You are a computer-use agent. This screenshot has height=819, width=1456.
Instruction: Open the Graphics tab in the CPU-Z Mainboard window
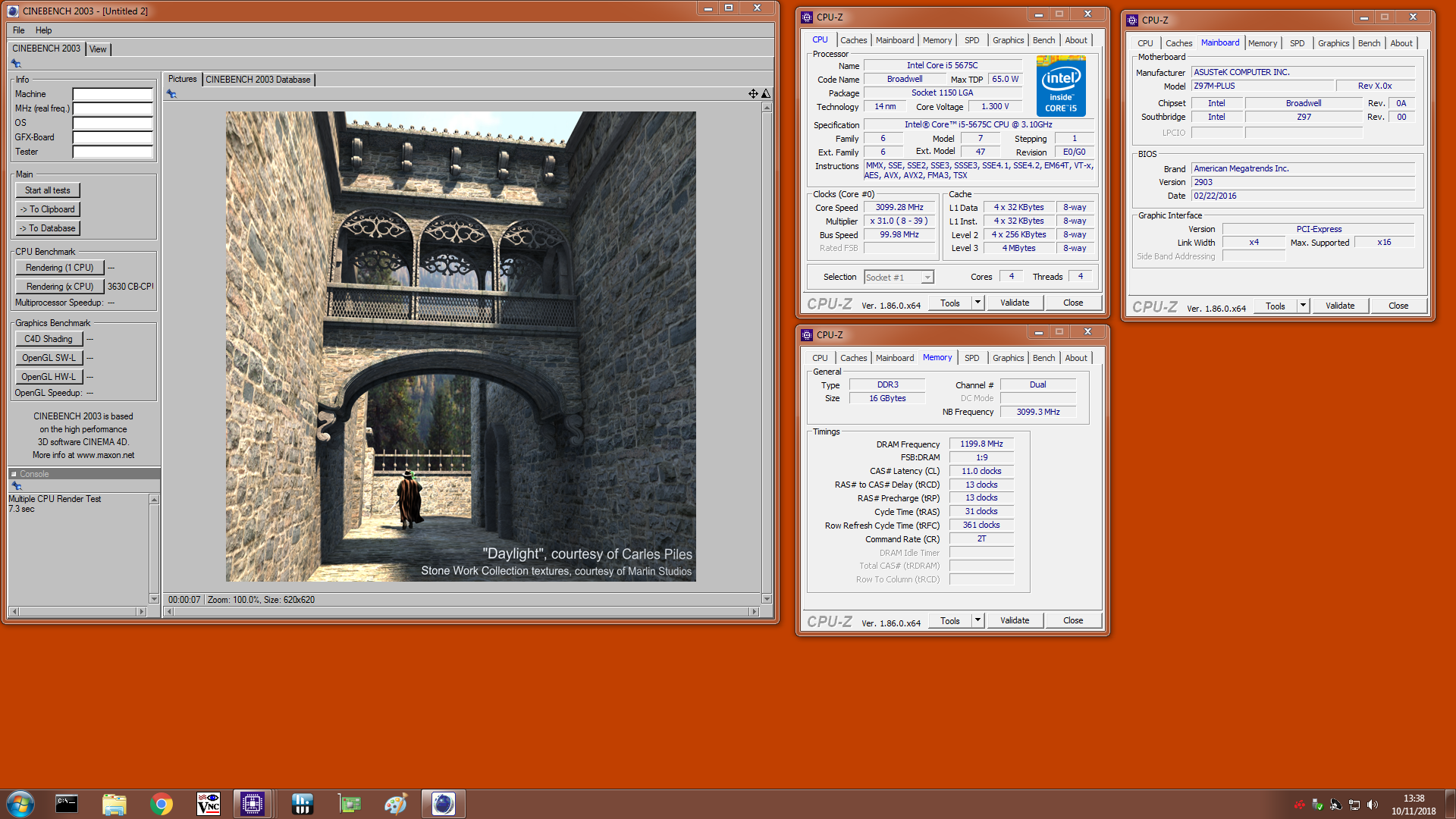point(1333,43)
